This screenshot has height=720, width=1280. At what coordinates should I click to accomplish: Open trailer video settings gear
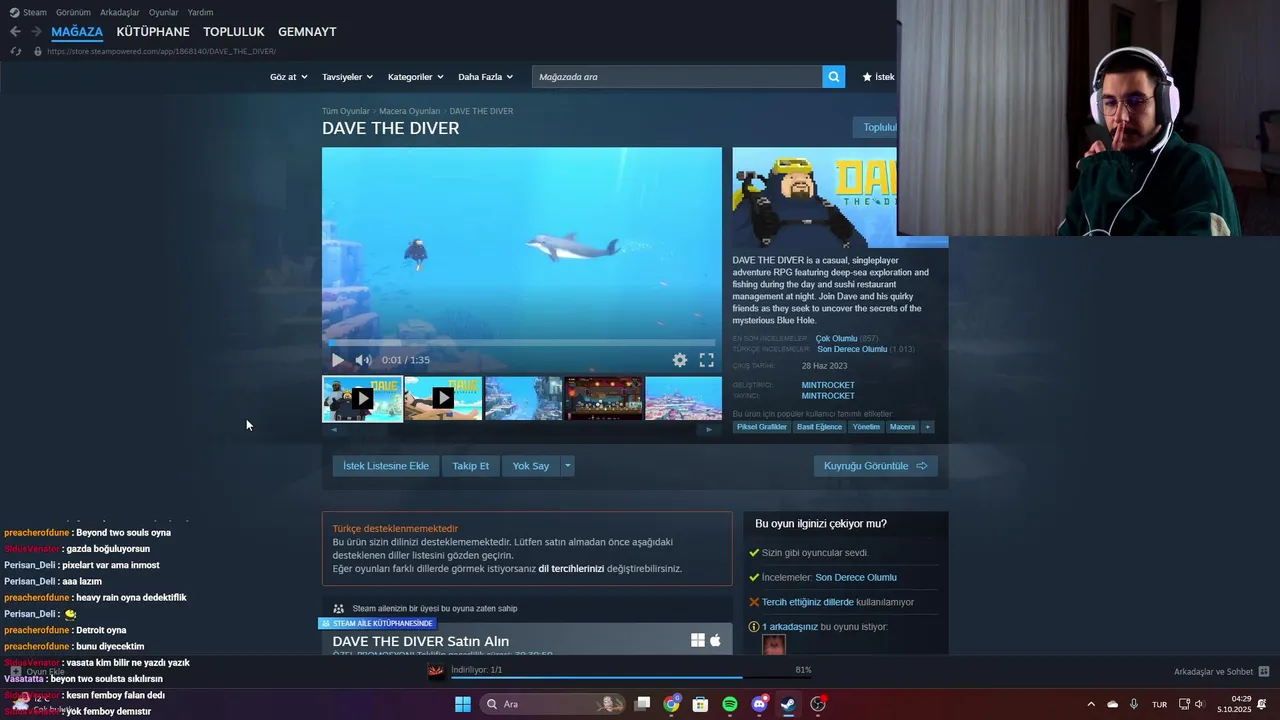point(680,360)
